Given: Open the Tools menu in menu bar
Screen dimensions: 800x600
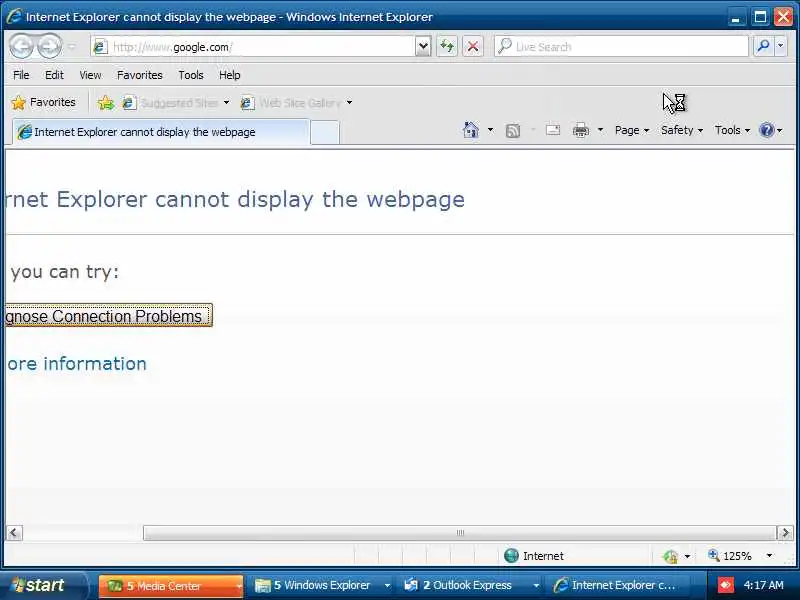Looking at the screenshot, I should click(191, 75).
